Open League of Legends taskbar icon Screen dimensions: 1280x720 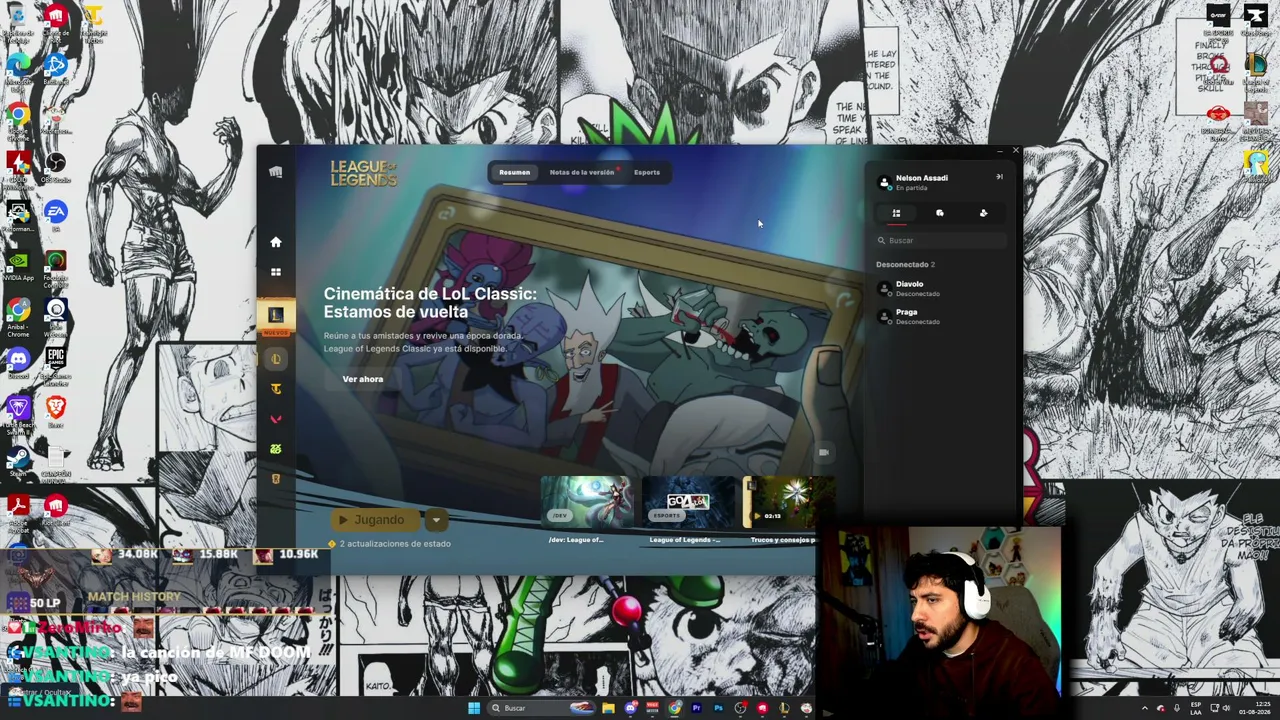[784, 708]
